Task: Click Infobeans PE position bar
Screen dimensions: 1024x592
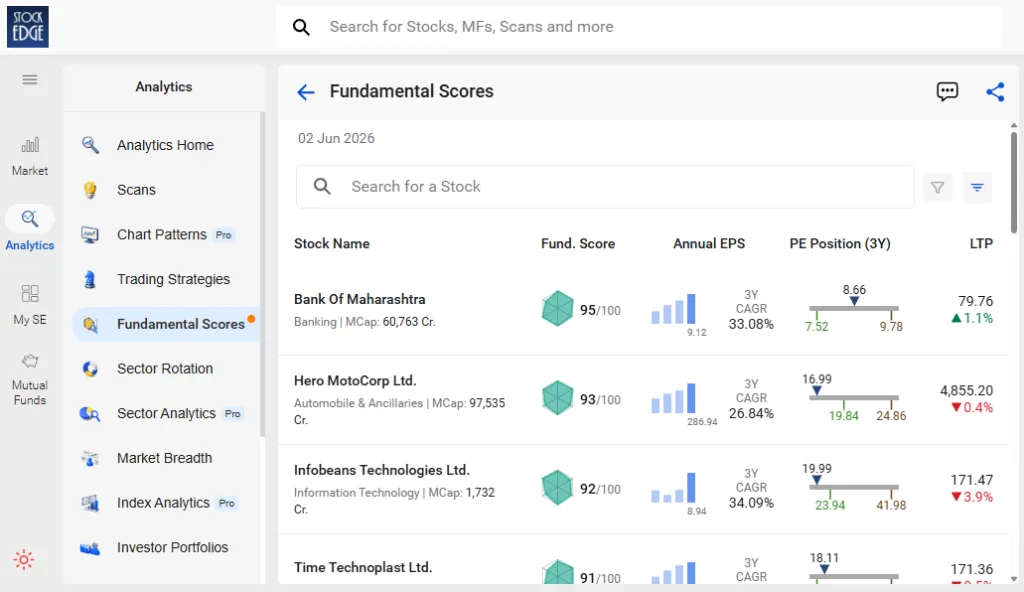Action: coord(854,487)
